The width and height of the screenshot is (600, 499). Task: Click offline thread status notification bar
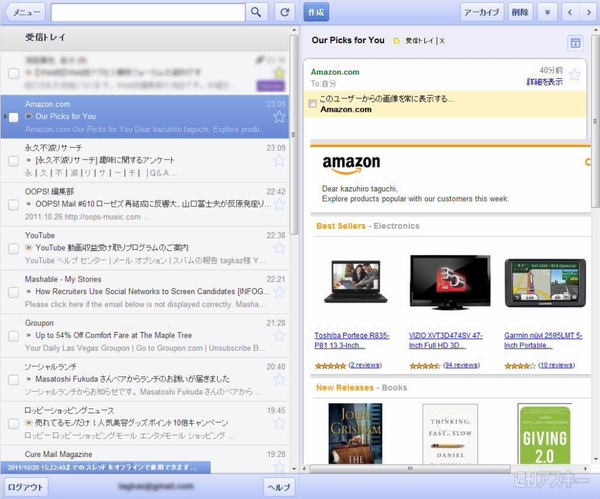tap(106, 467)
